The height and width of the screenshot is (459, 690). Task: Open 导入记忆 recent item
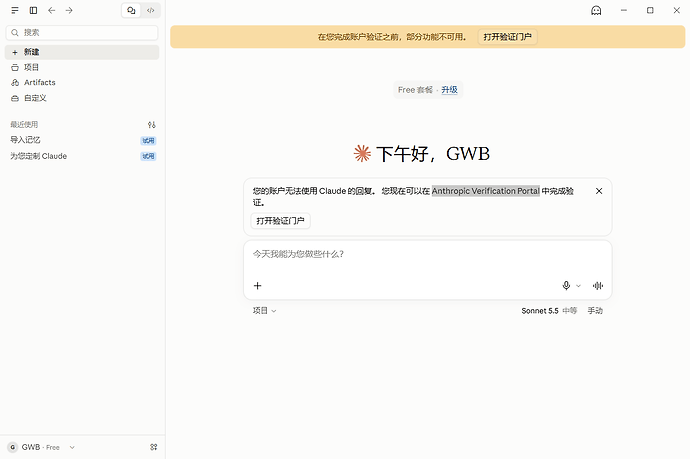[x=82, y=140]
